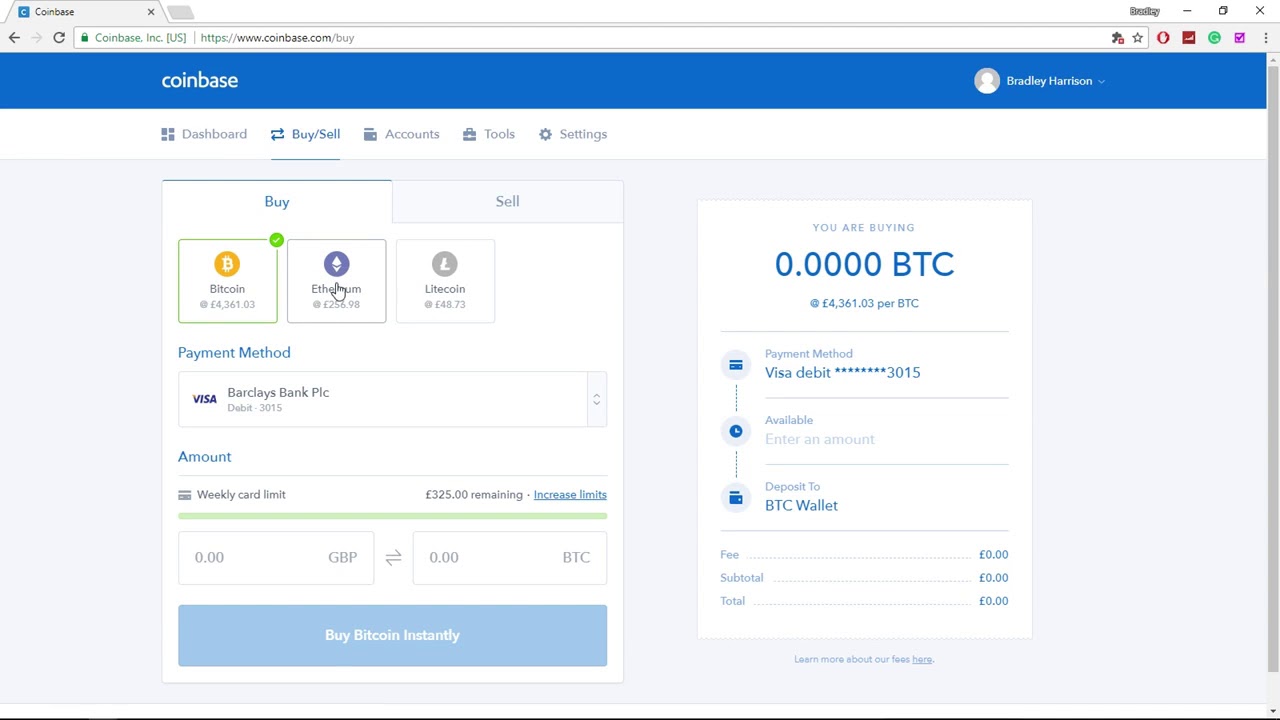The height and width of the screenshot is (720, 1280).
Task: Switch to the Sell tab
Action: (507, 201)
